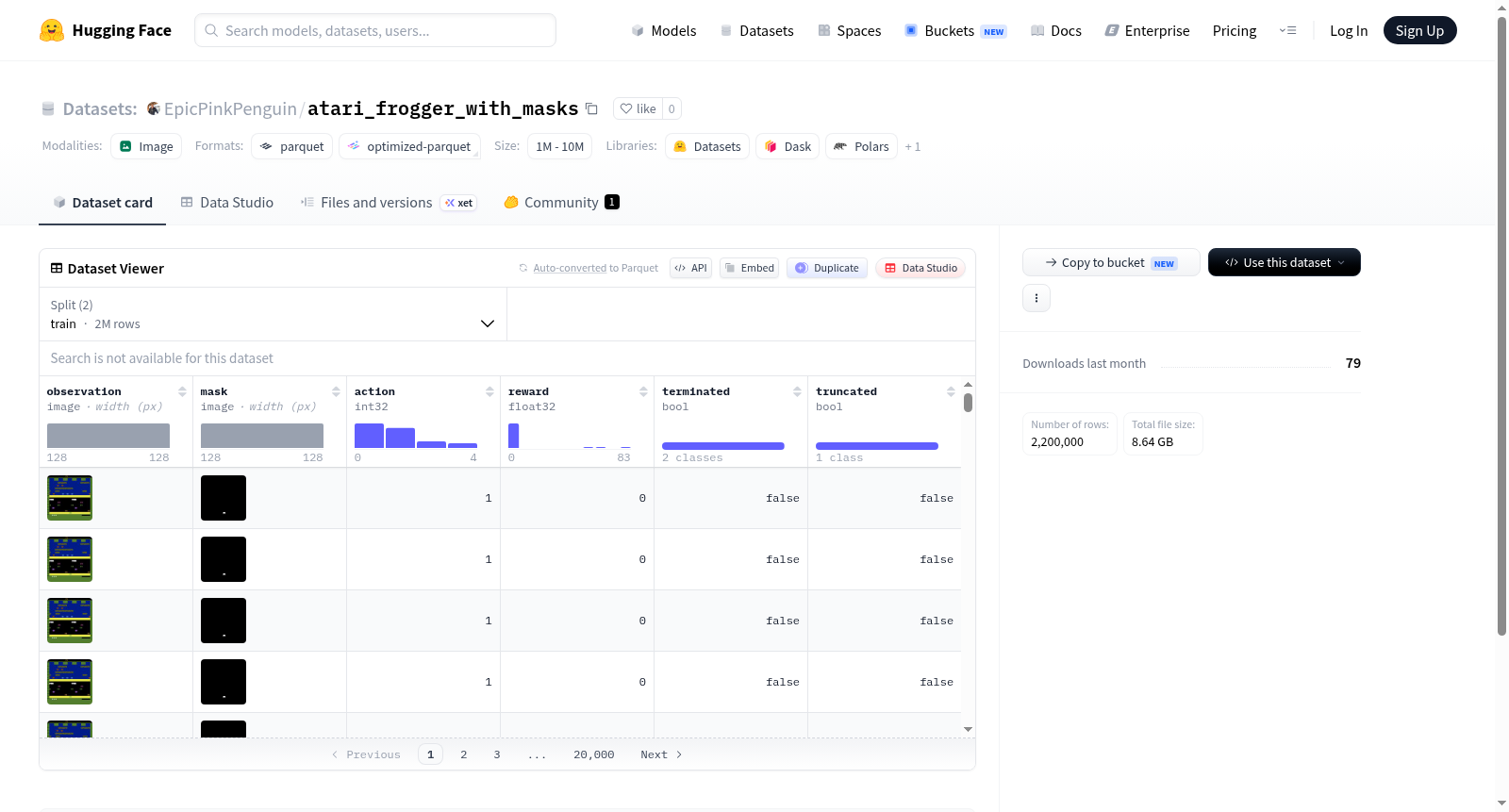Viewport: 1509px width, 812px height.
Task: Open Data Studio from the viewer header
Action: point(920,268)
